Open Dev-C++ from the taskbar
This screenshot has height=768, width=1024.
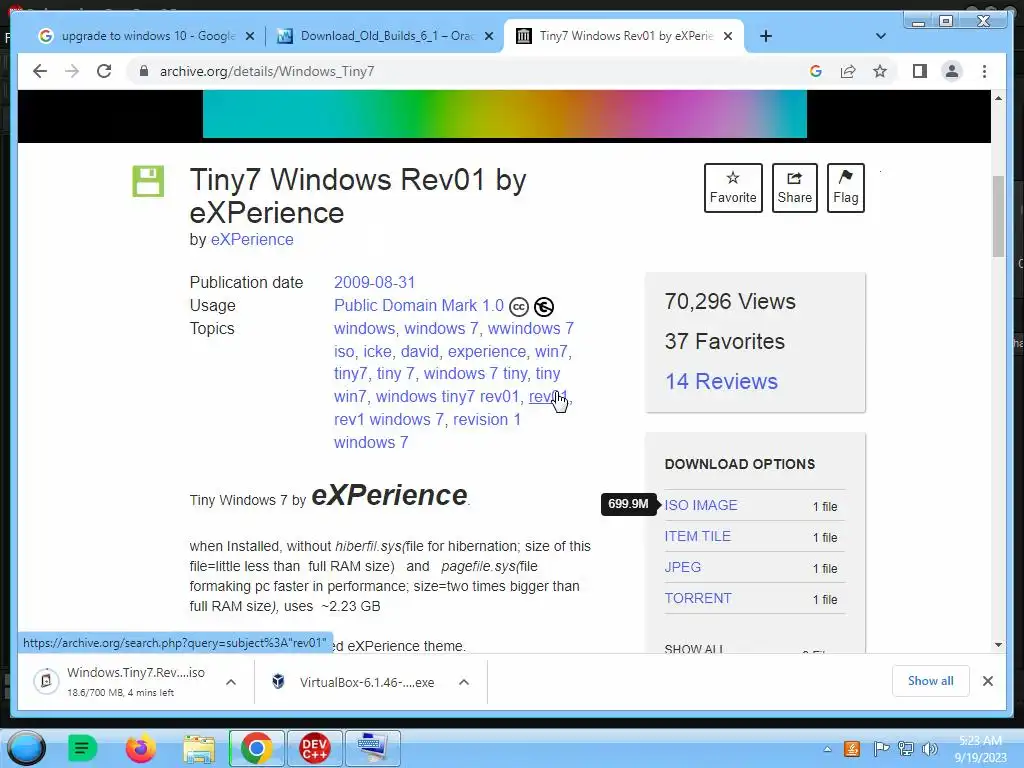[x=314, y=748]
